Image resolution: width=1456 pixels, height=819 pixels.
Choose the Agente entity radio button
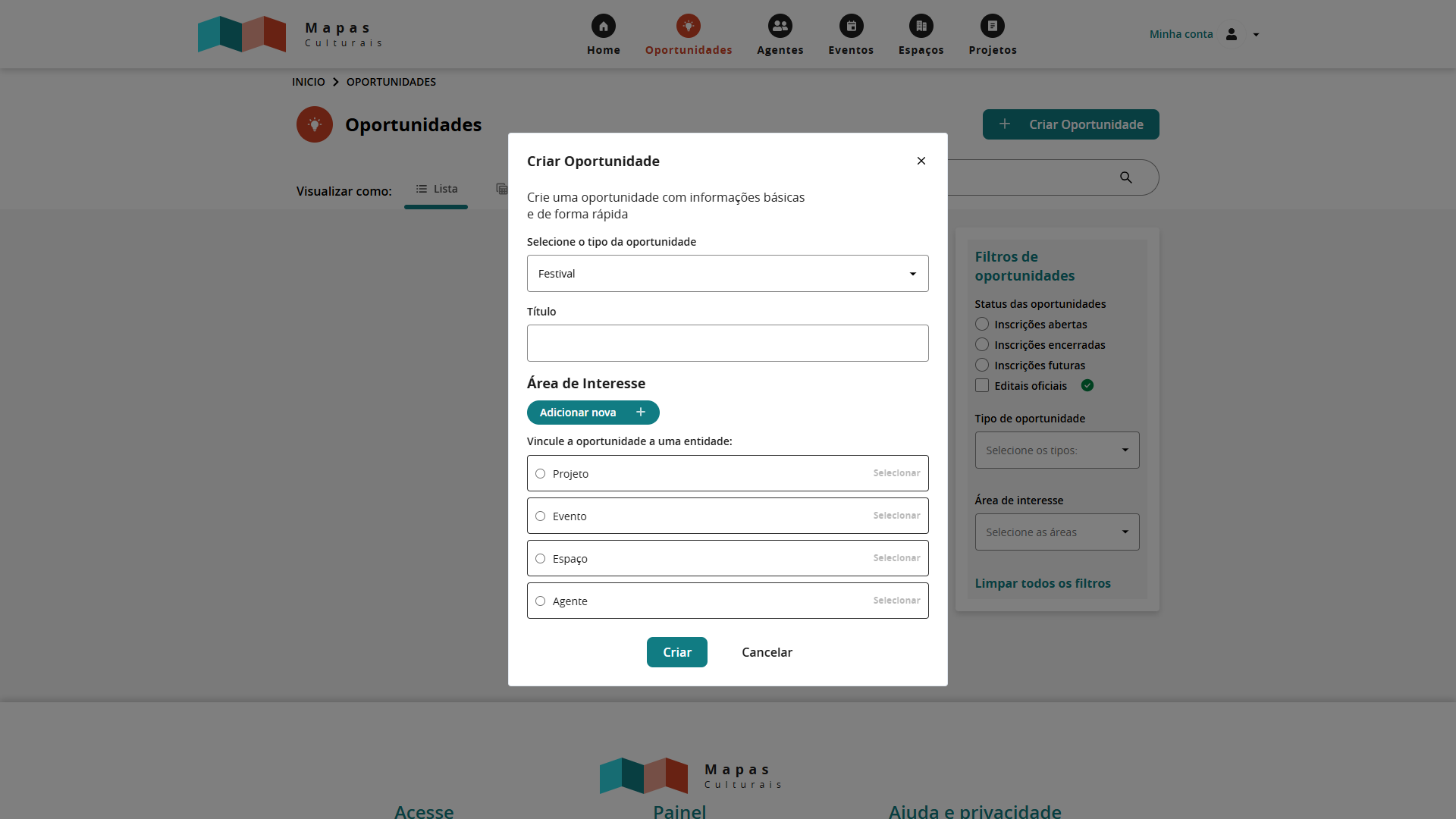coord(540,601)
